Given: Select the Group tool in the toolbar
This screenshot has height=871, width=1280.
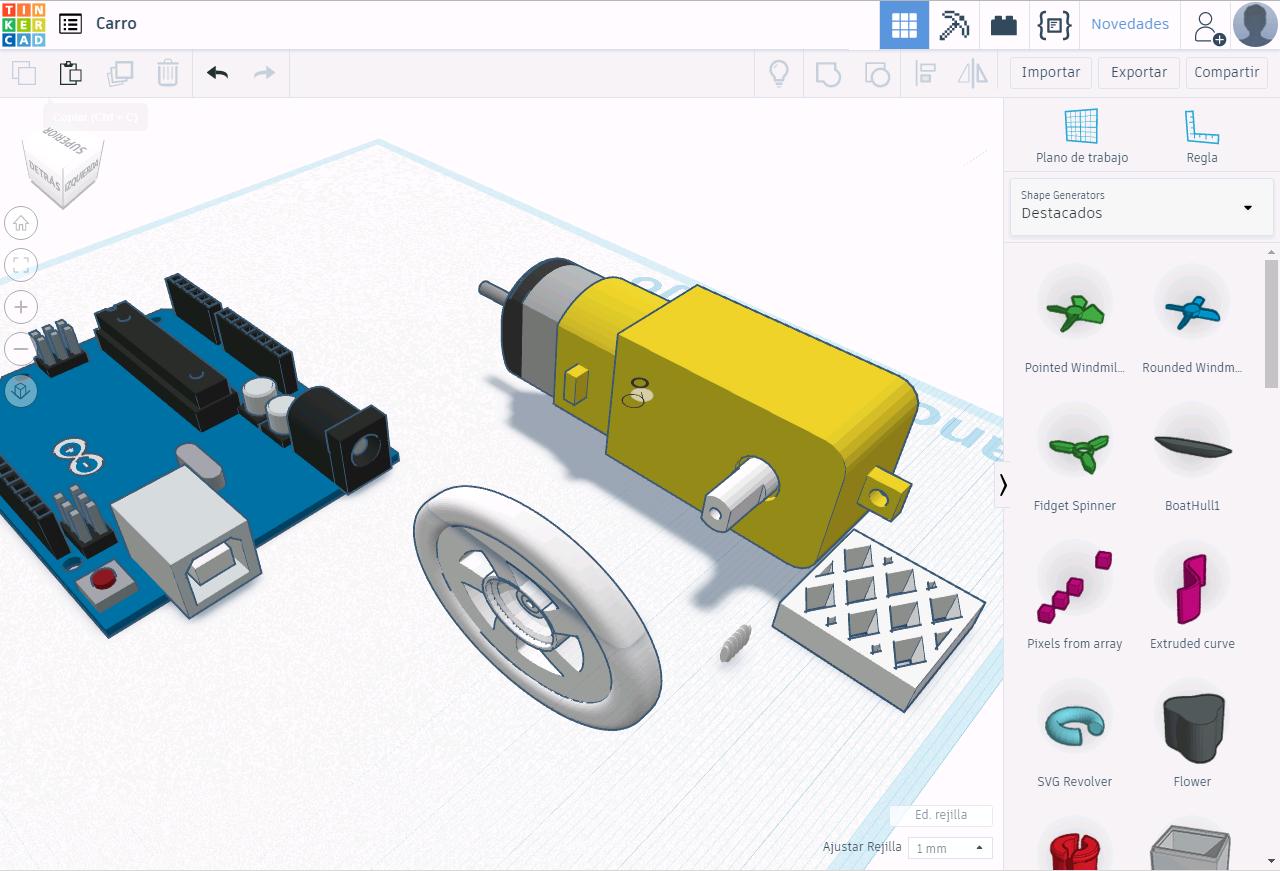Looking at the screenshot, I should (828, 72).
